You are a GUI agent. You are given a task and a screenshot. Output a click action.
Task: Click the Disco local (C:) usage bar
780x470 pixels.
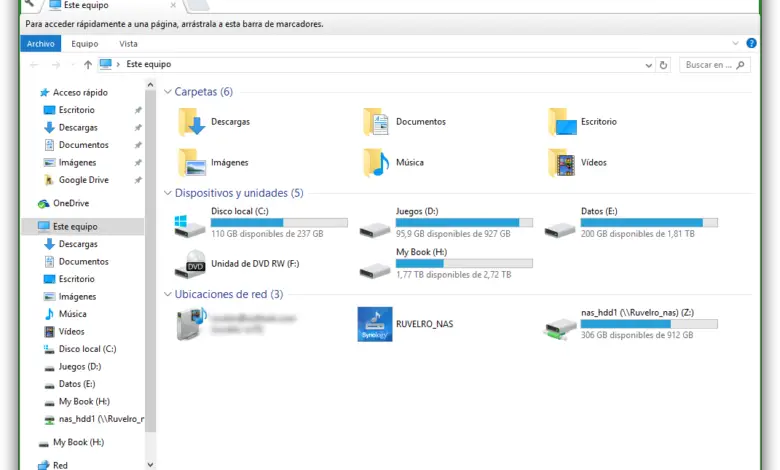click(279, 222)
